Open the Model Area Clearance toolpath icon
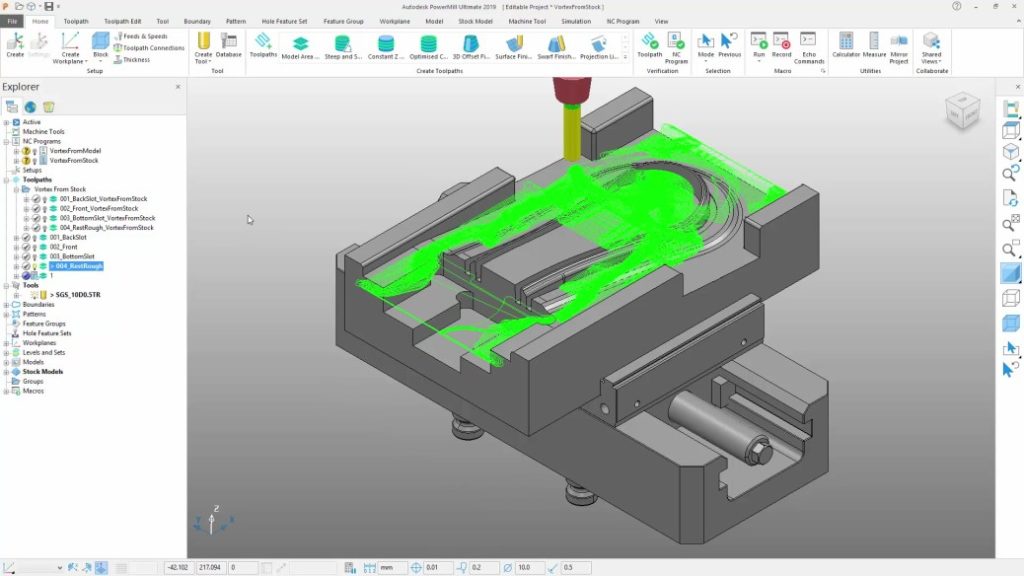Image resolution: width=1024 pixels, height=576 pixels. click(299, 45)
